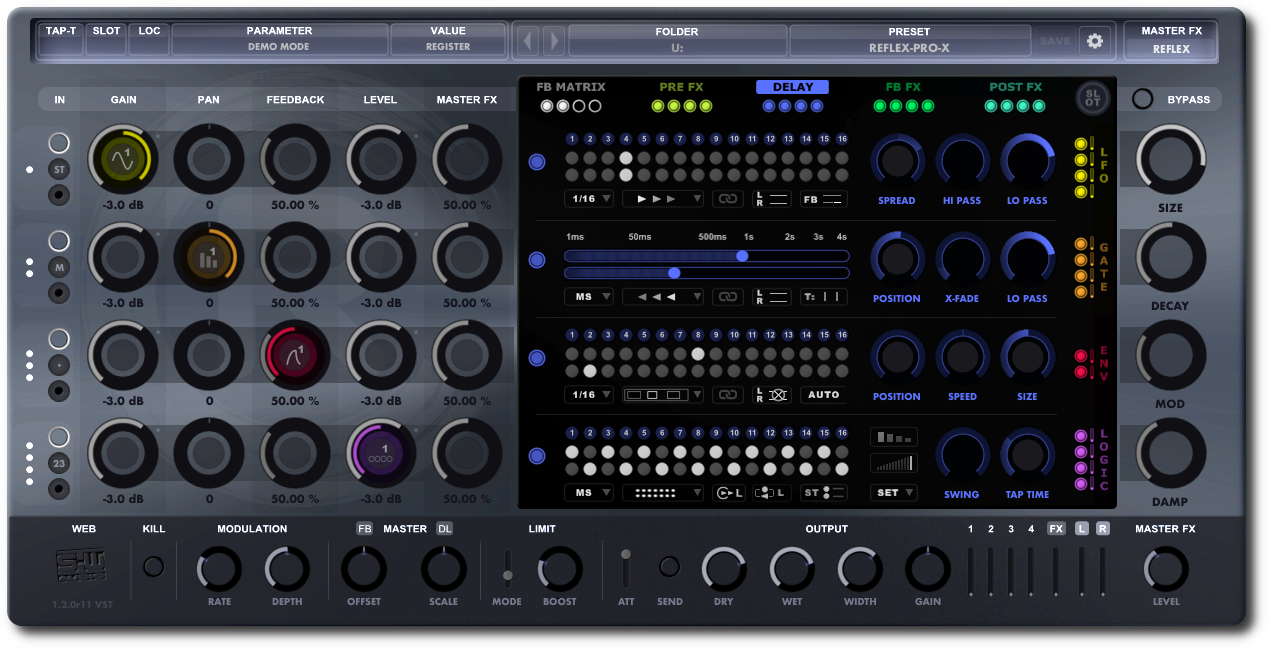The width and height of the screenshot is (1269, 649).
Task: Click the ST input mode button
Action: 59,170
